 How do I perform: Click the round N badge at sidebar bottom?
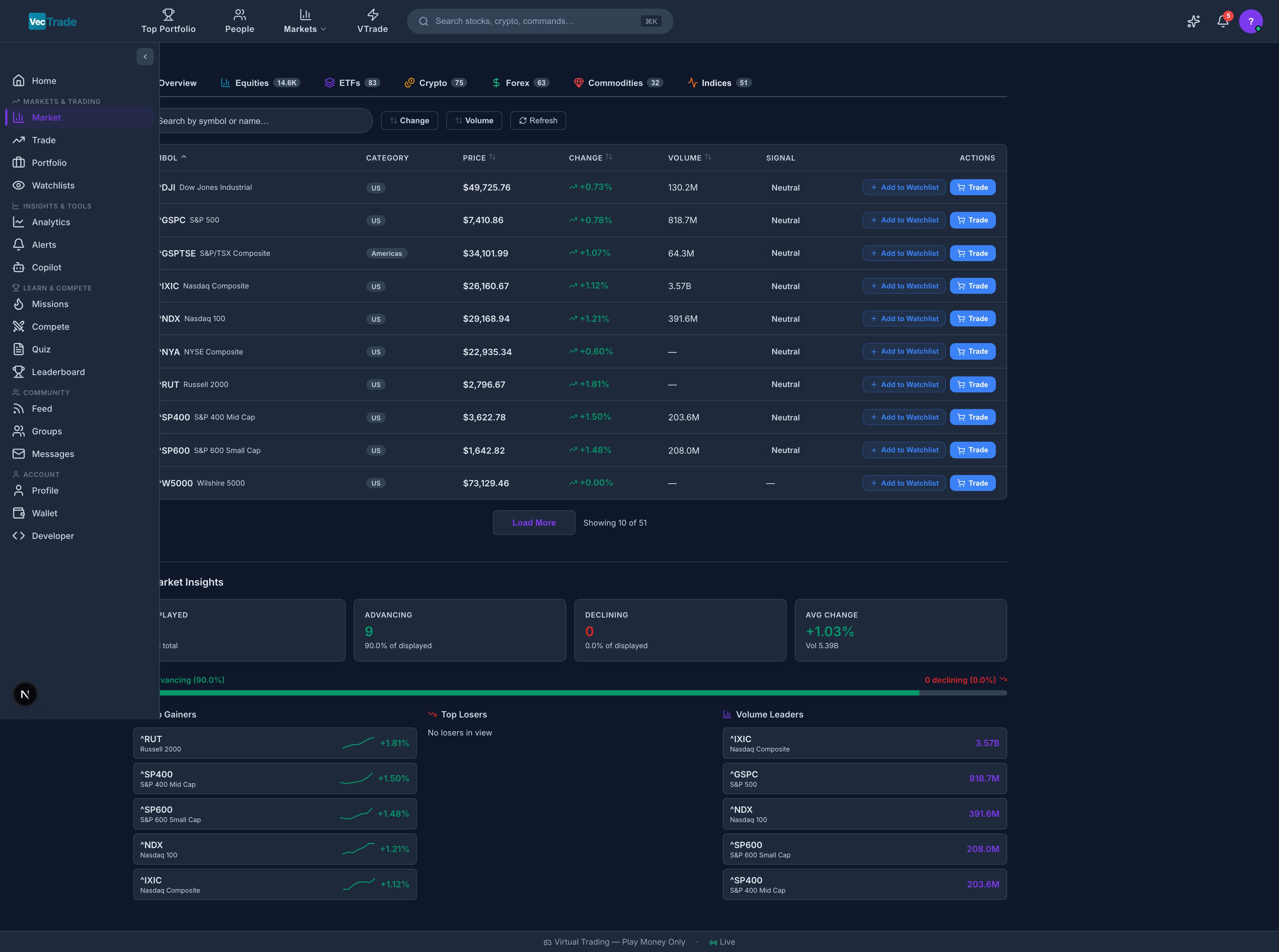pyautogui.click(x=25, y=695)
